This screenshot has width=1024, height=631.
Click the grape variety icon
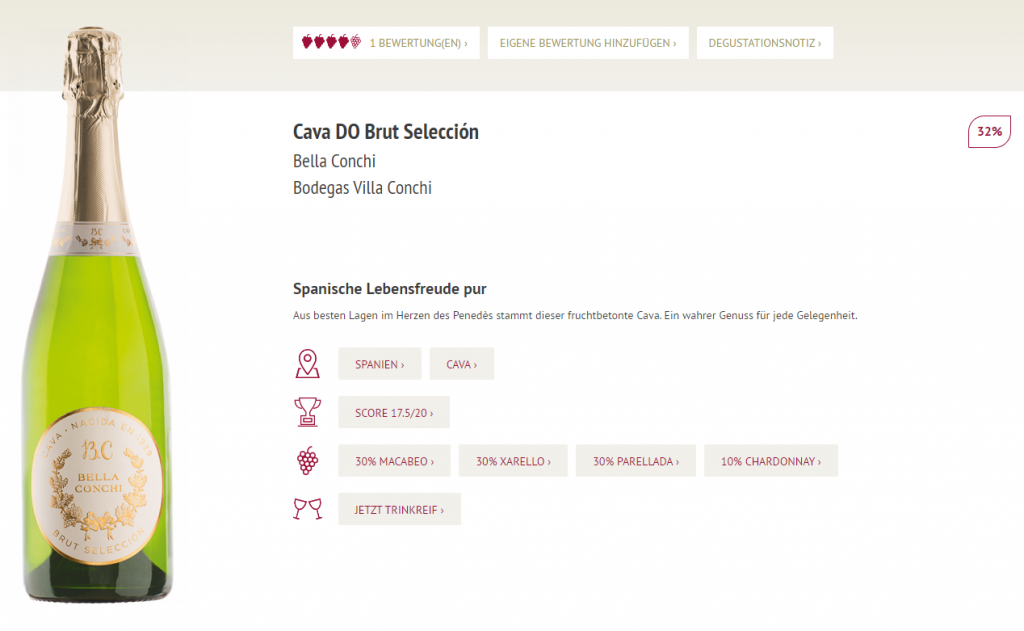(x=307, y=461)
